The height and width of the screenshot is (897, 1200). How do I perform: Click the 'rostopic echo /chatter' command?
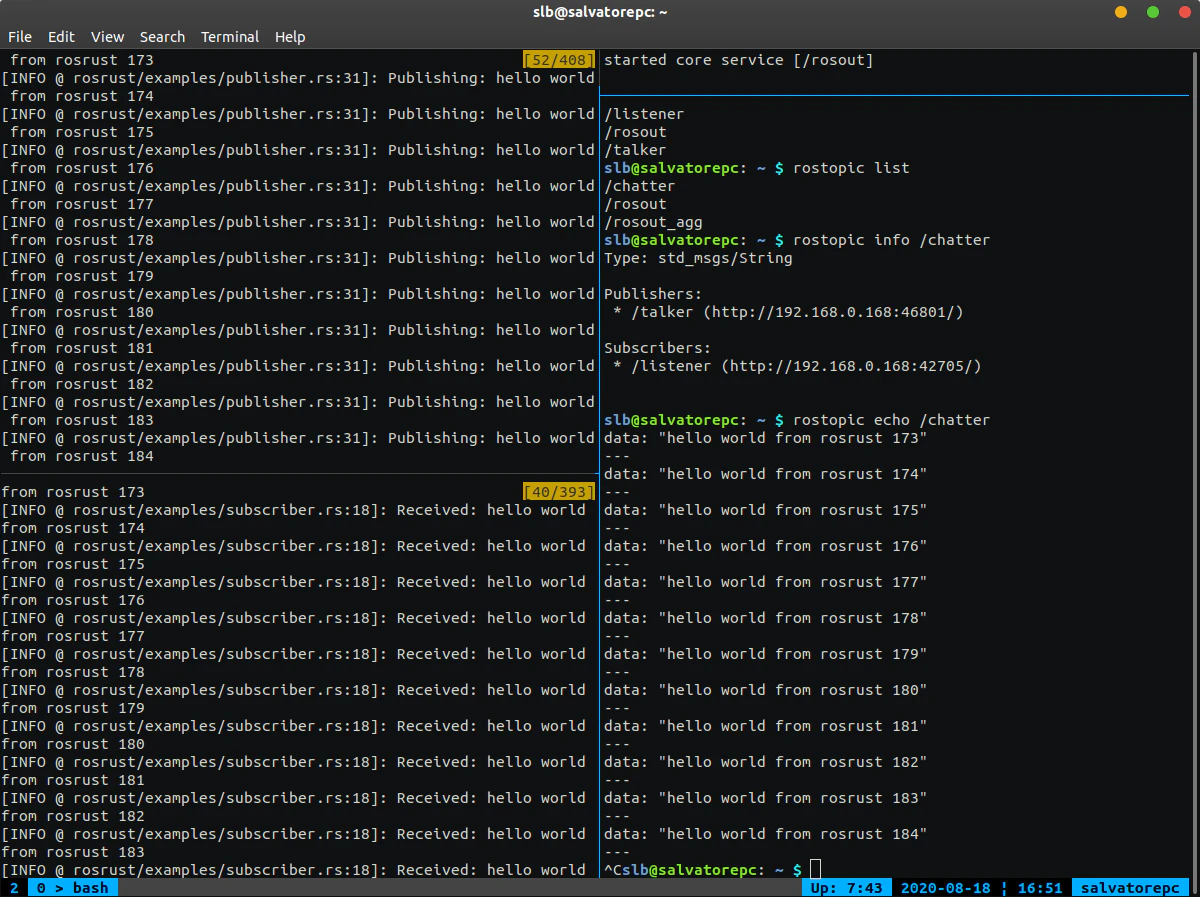[x=891, y=420]
